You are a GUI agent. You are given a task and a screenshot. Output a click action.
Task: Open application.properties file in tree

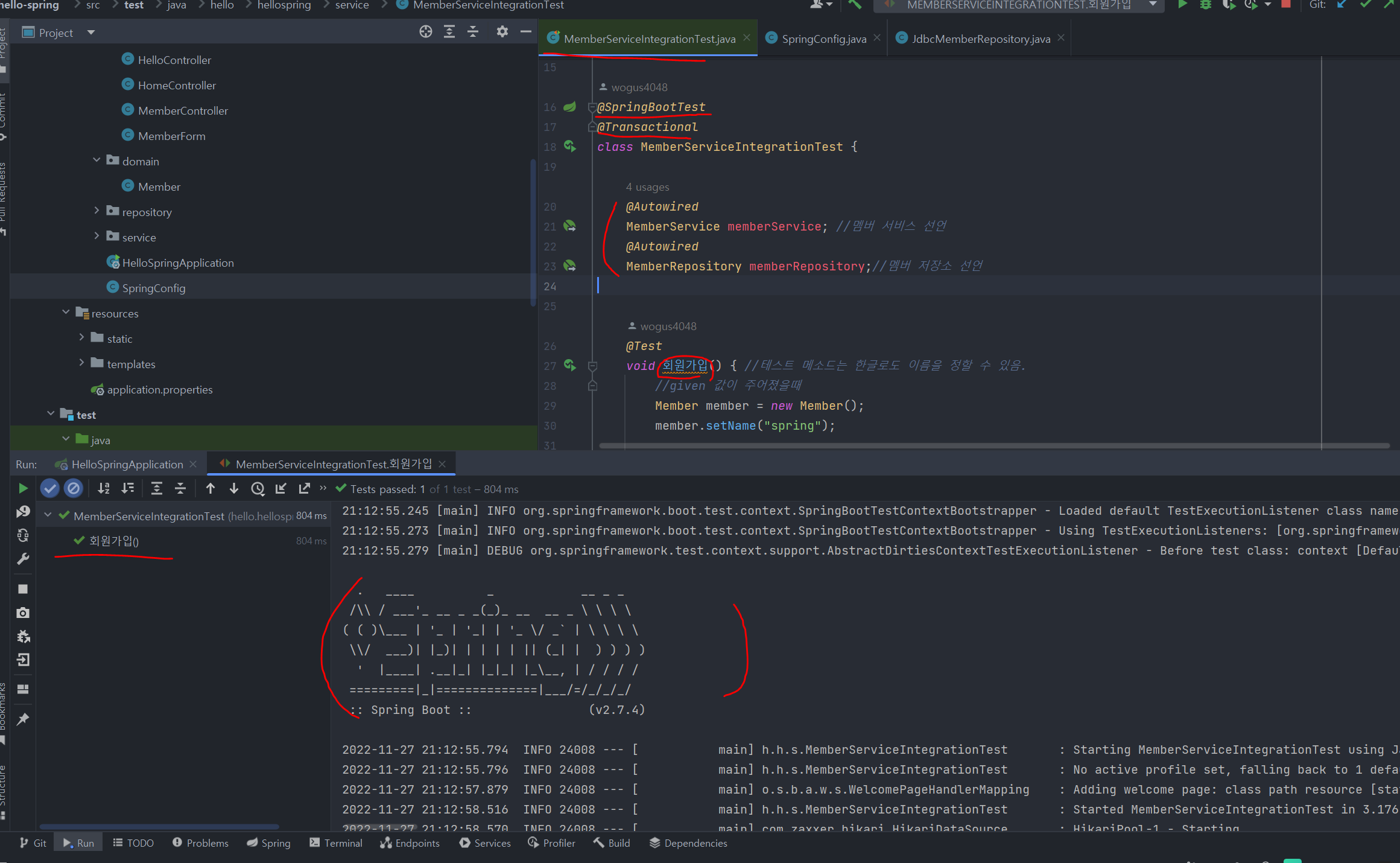159,390
